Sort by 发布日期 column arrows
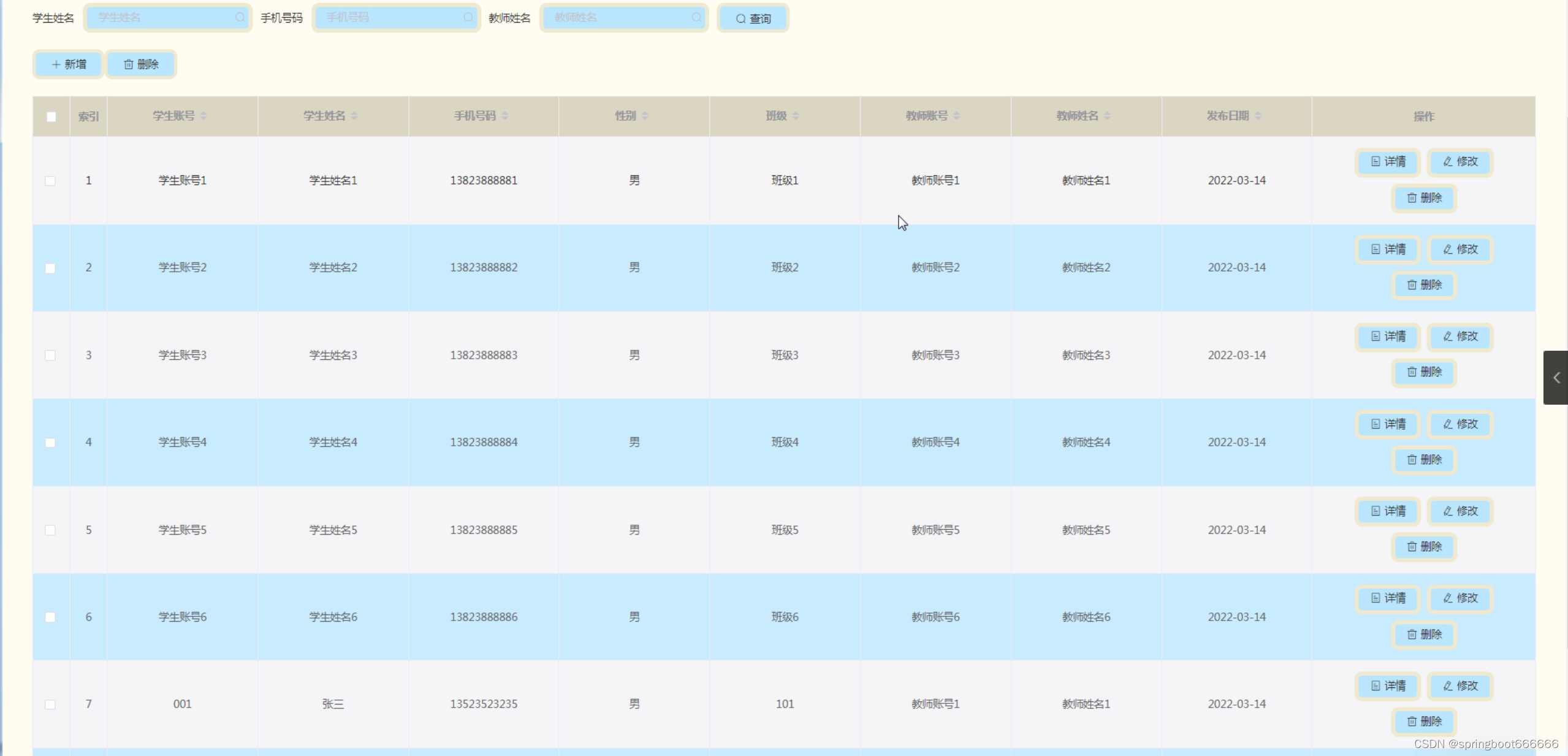The height and width of the screenshot is (756, 1568). click(x=1258, y=116)
